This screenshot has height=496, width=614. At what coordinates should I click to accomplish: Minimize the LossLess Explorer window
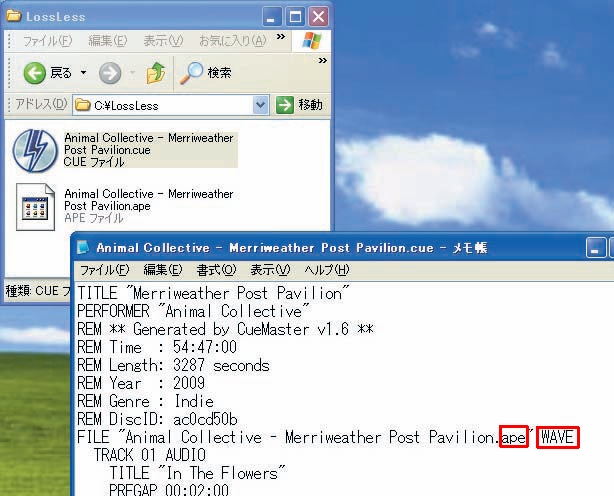click(272, 17)
